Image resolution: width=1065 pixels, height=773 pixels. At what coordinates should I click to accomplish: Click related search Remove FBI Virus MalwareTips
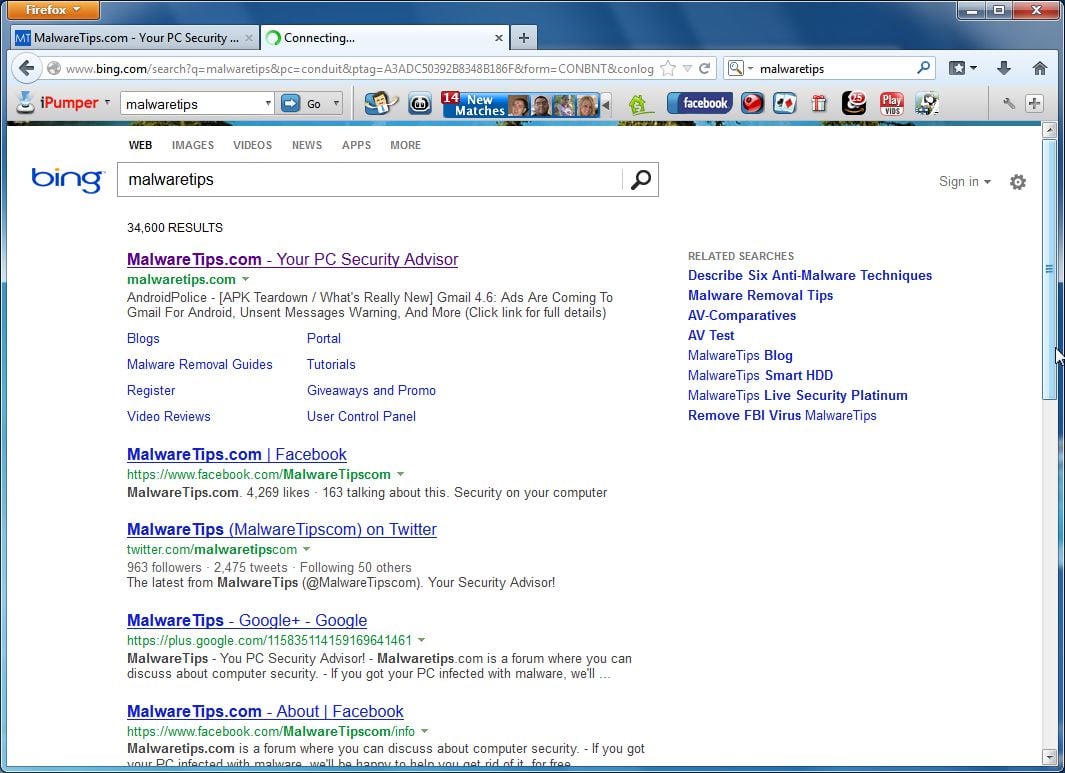click(782, 416)
